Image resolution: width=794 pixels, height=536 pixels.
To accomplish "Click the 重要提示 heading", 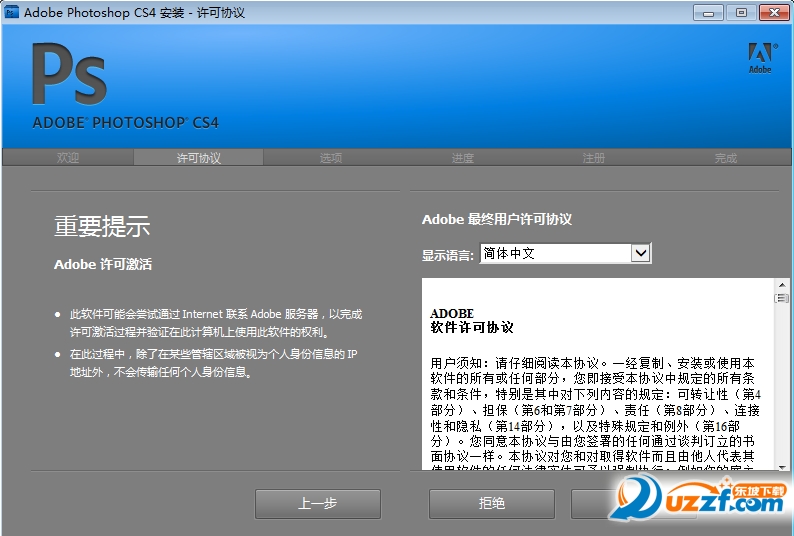I will click(x=102, y=226).
